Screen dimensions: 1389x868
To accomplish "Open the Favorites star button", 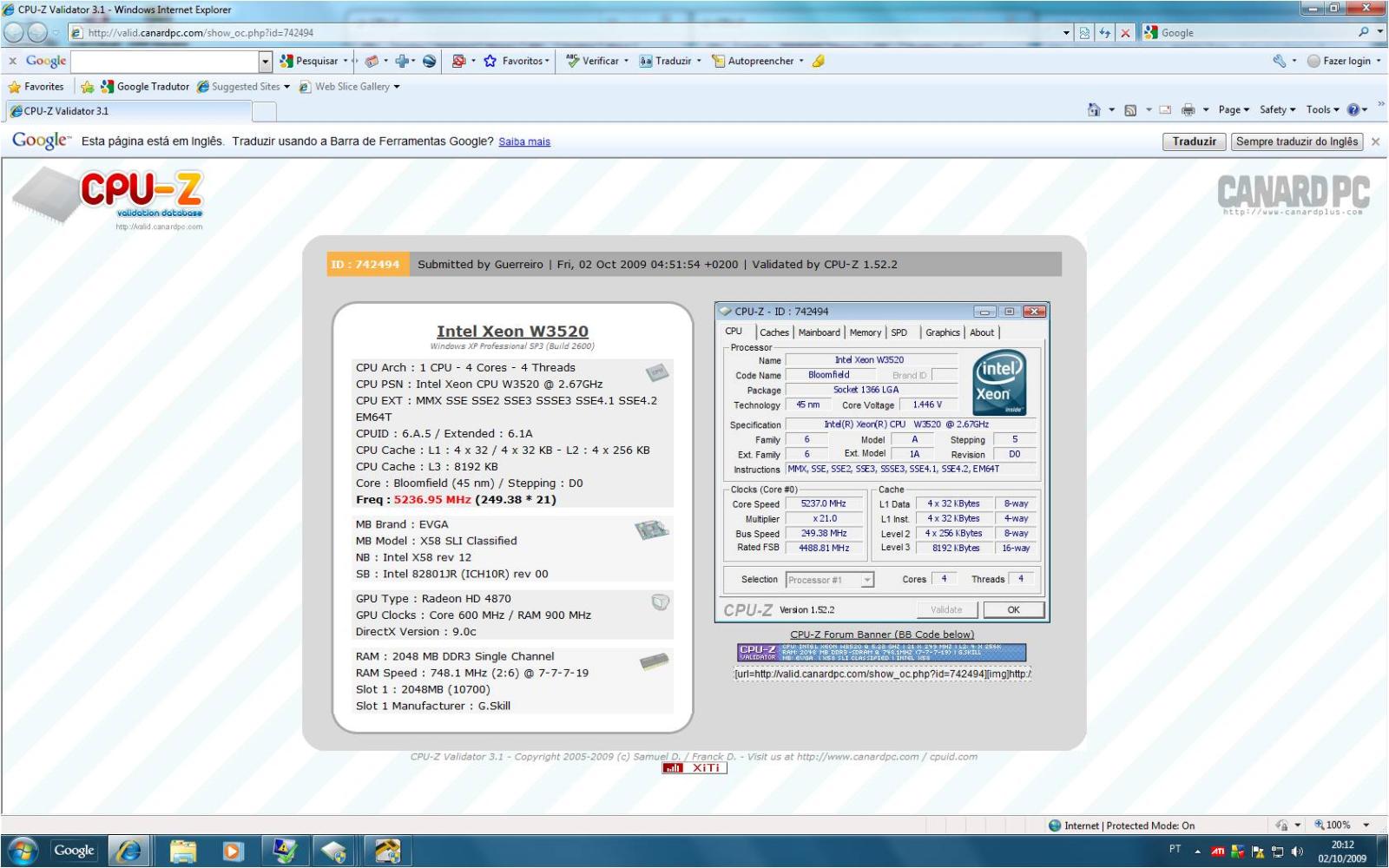I will pos(36,87).
